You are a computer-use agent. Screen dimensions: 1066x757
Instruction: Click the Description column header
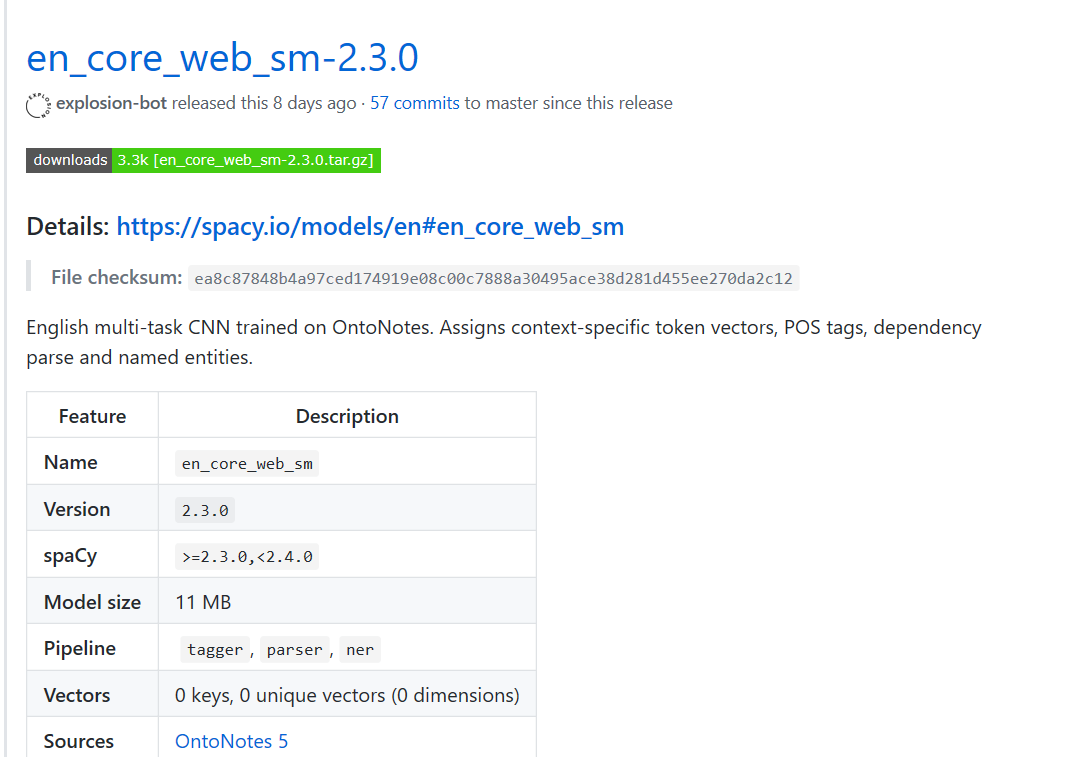[x=347, y=416]
